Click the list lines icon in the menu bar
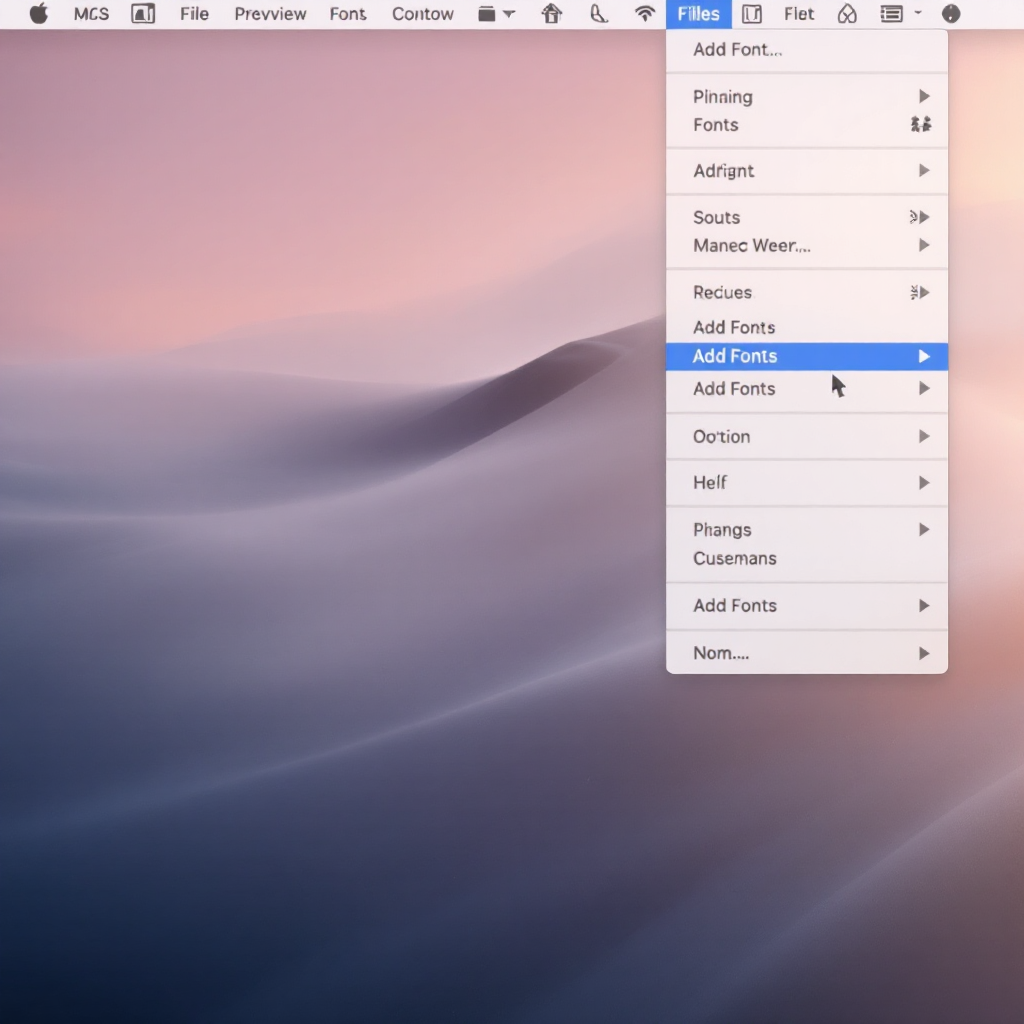The height and width of the screenshot is (1024, 1024). (x=891, y=14)
